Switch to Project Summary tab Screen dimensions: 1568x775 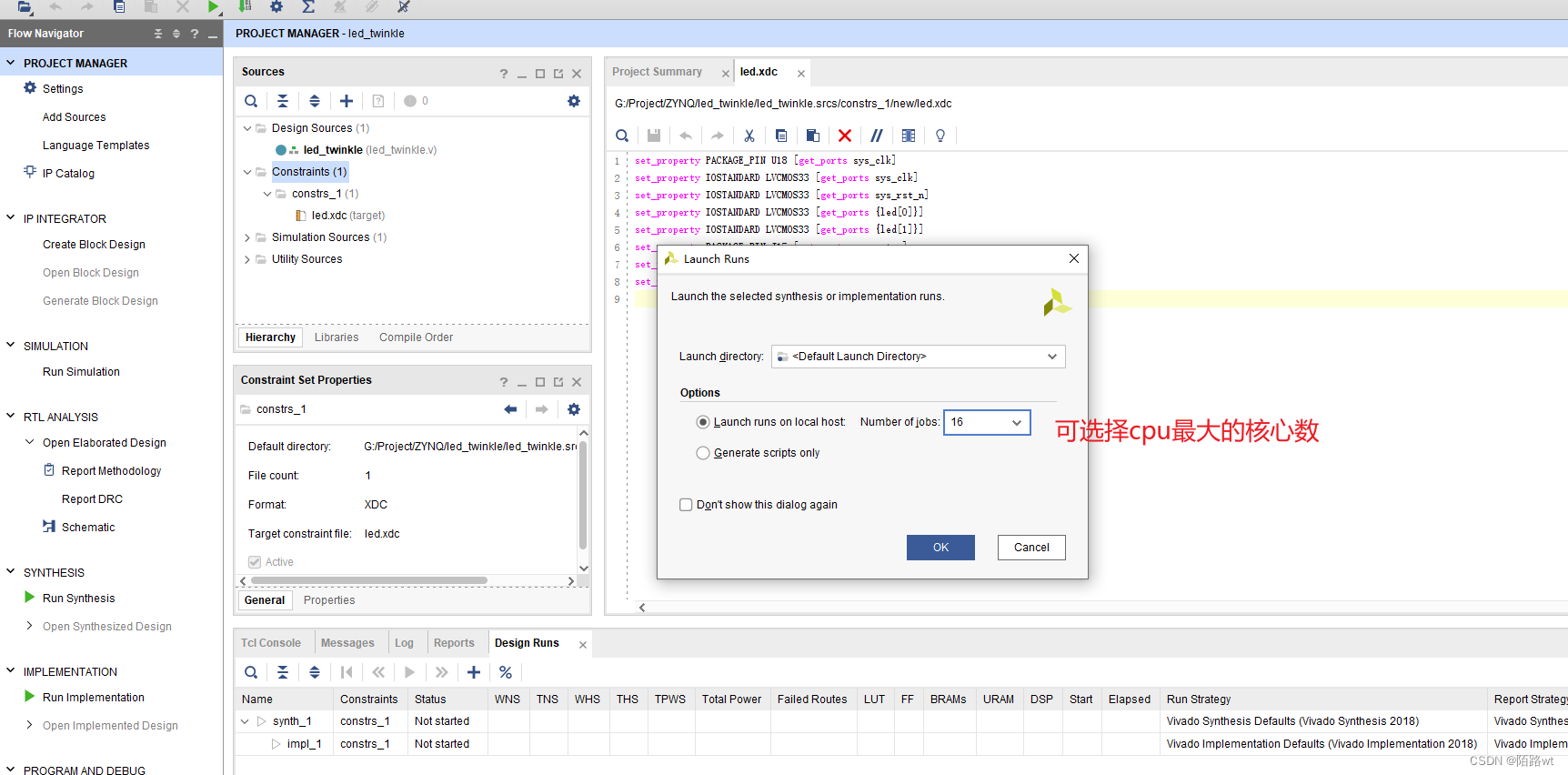657,72
